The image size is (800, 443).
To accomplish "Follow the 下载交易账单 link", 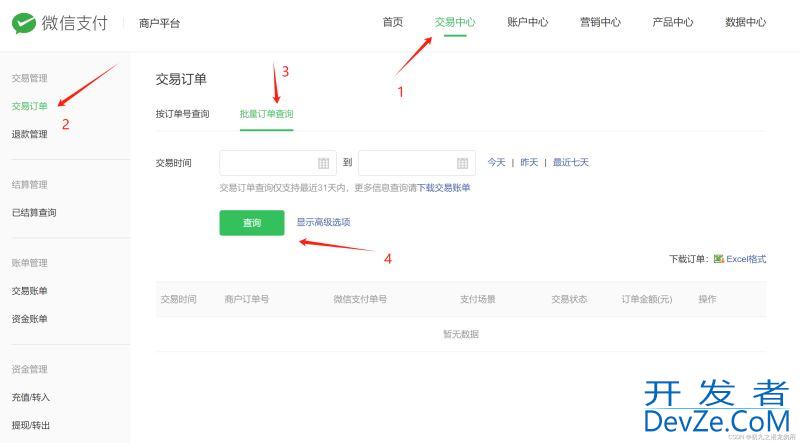I will (443, 188).
